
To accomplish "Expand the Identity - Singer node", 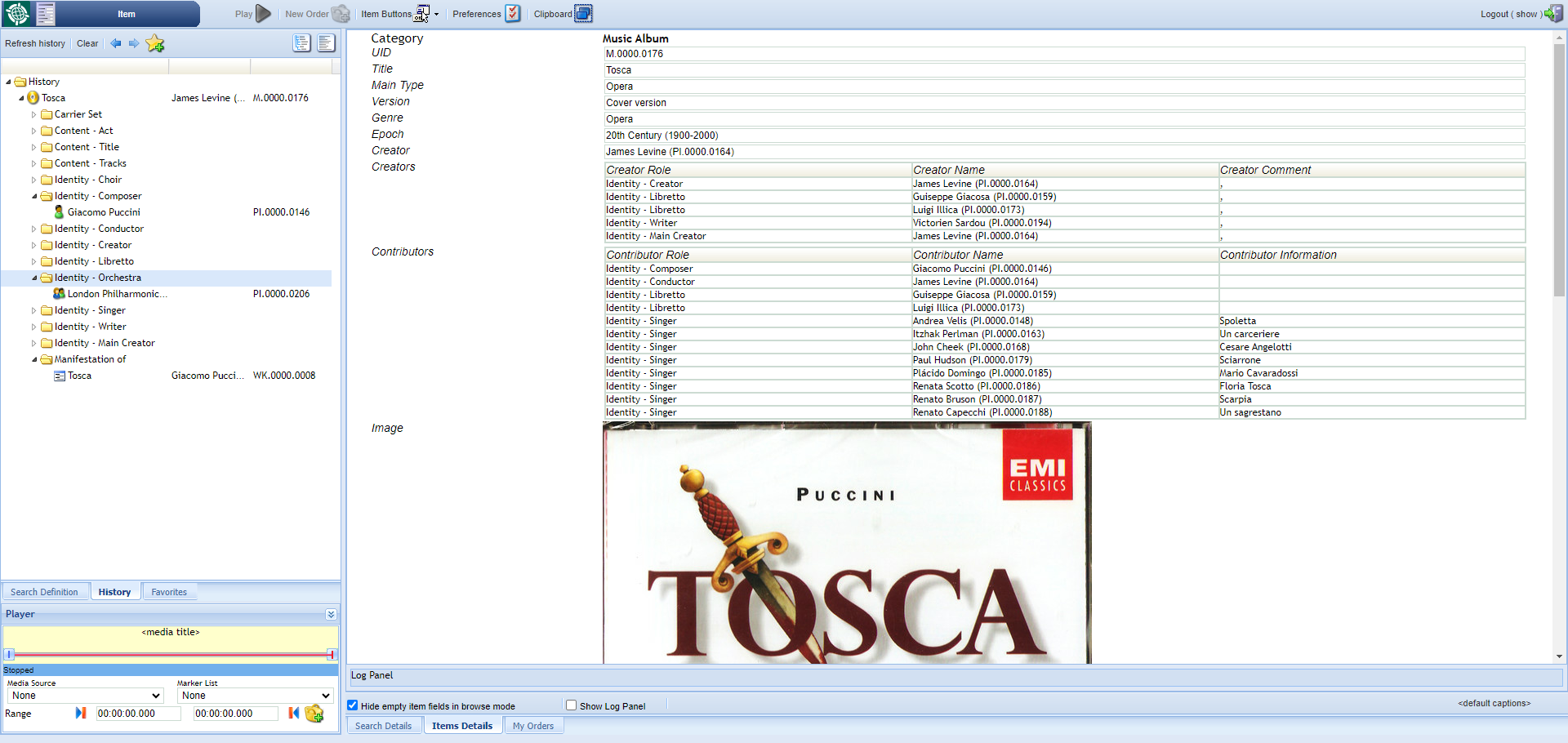I will pyautogui.click(x=34, y=310).
